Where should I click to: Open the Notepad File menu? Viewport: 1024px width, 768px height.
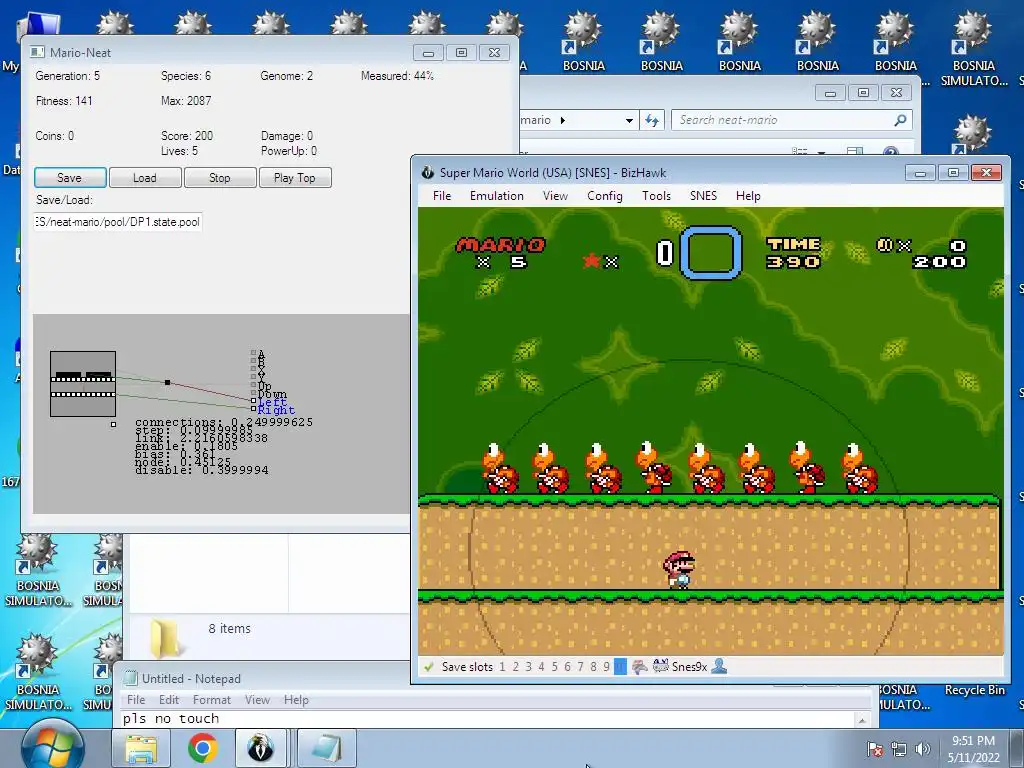[136, 699]
